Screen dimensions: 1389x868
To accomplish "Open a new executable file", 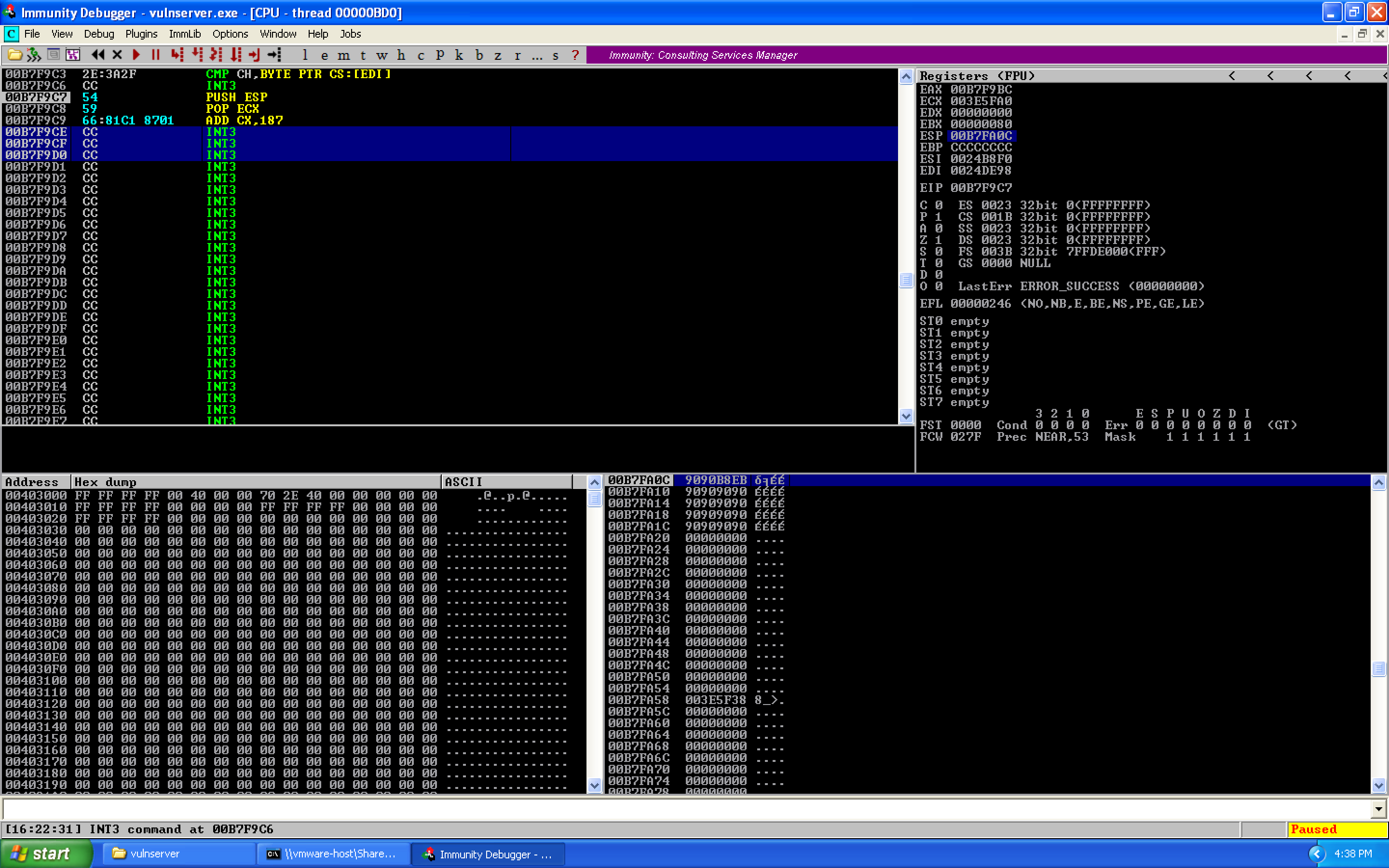I will coord(14,55).
